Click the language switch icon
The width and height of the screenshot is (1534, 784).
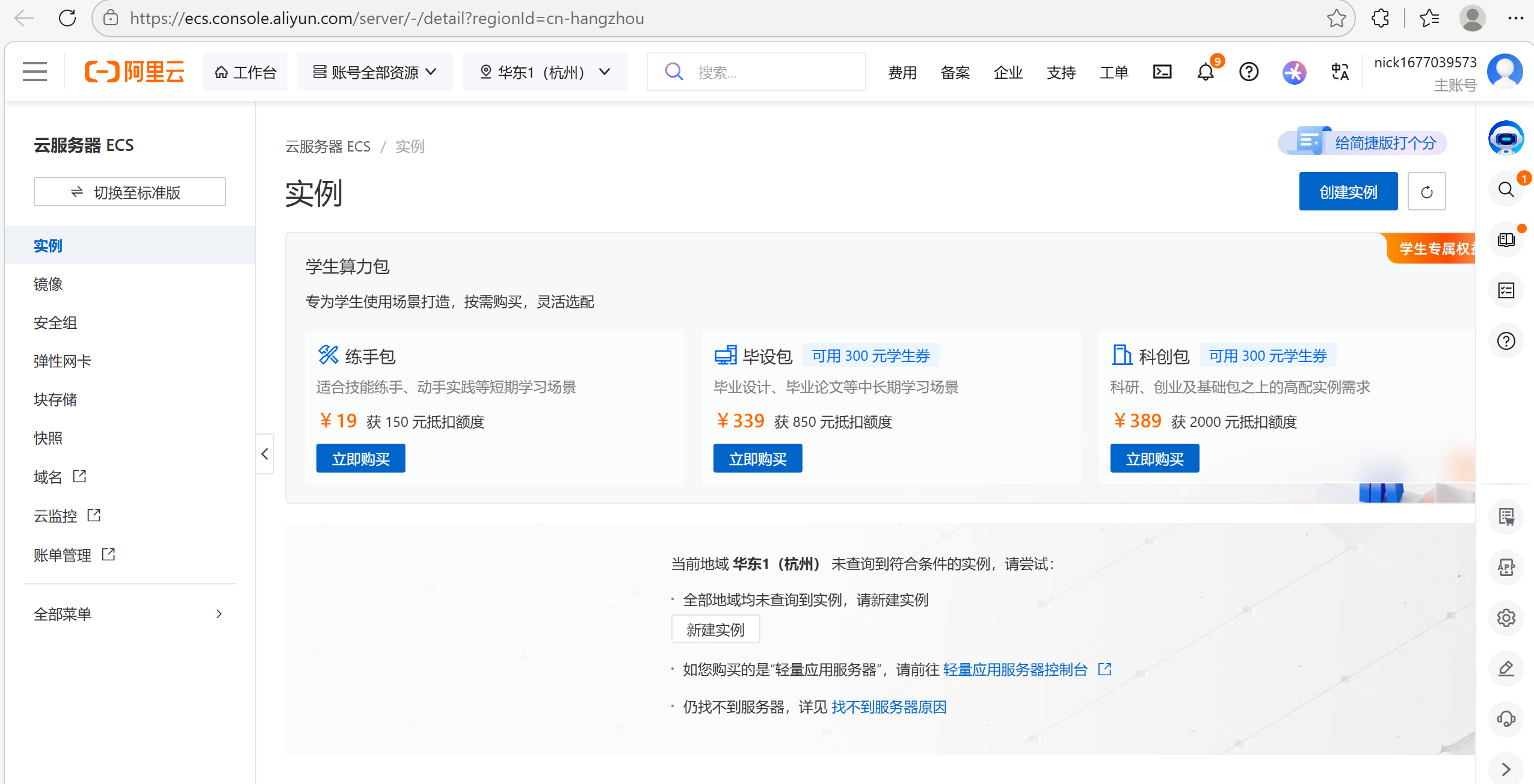(1340, 72)
